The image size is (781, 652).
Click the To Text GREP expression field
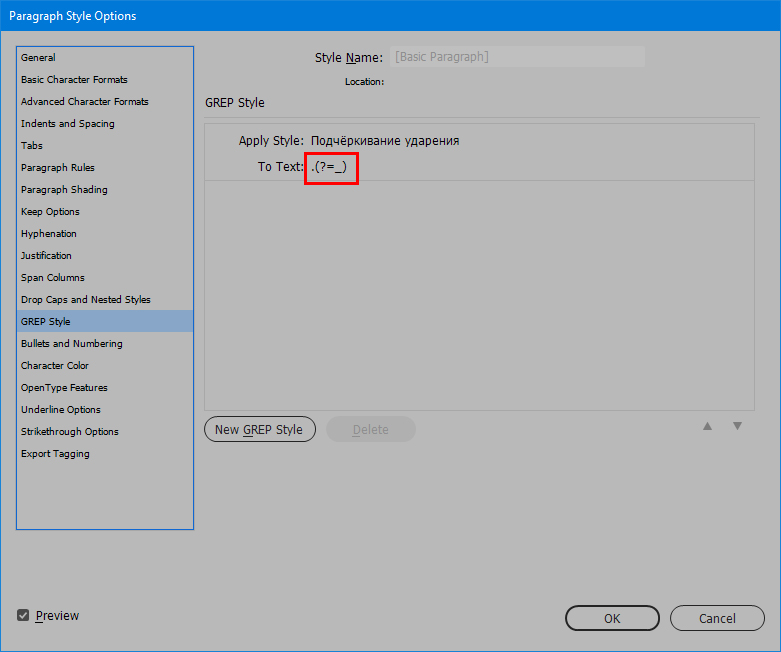coord(331,168)
